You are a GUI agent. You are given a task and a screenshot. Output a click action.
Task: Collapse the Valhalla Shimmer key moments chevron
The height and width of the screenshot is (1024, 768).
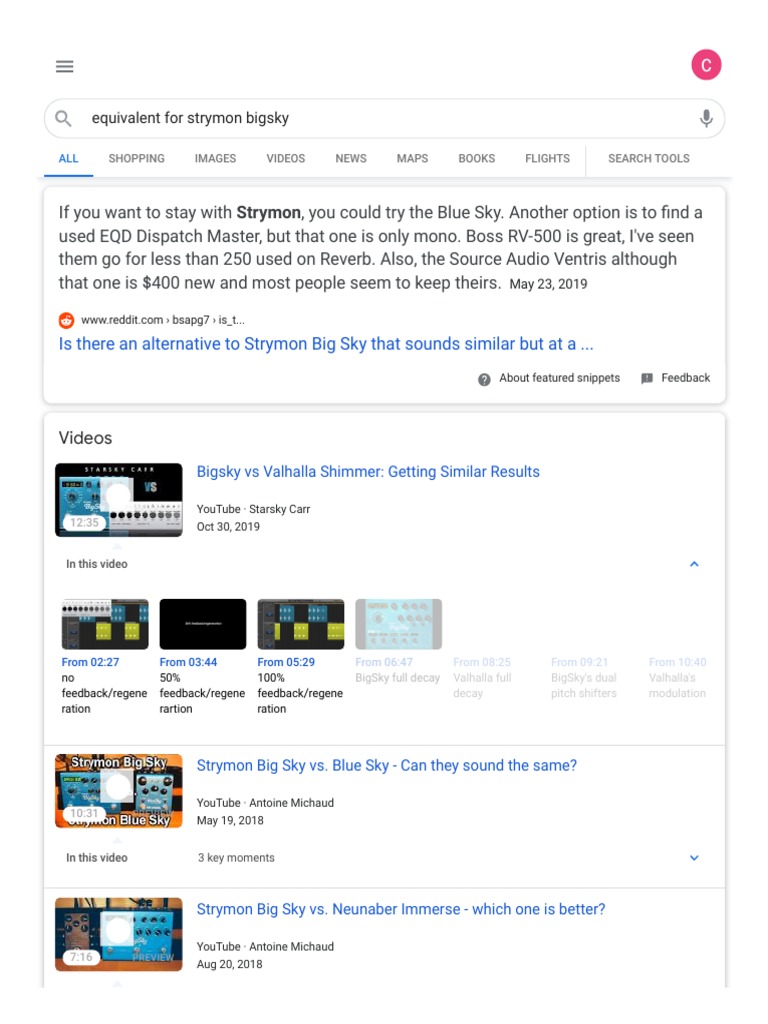(694, 564)
